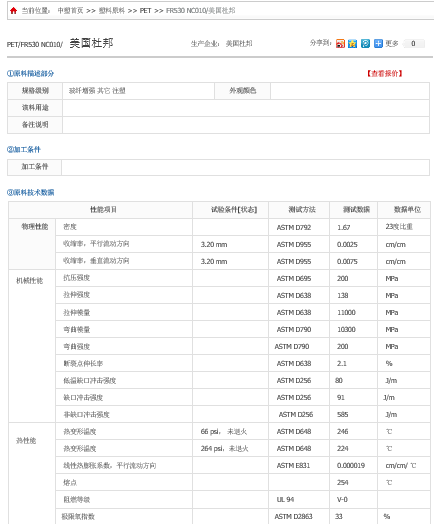Click the 性能项目 column header

click(101, 210)
